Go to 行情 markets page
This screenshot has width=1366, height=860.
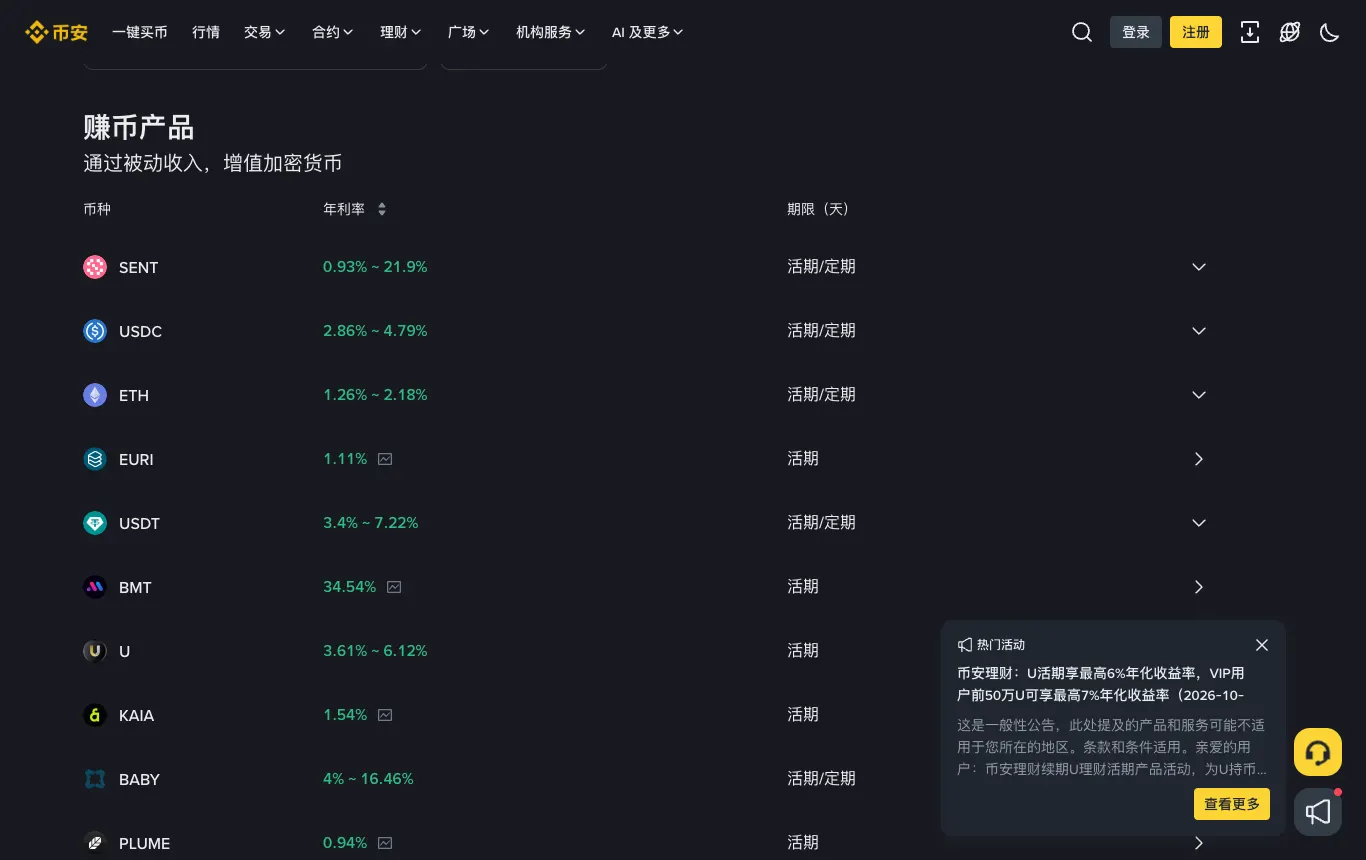(206, 32)
